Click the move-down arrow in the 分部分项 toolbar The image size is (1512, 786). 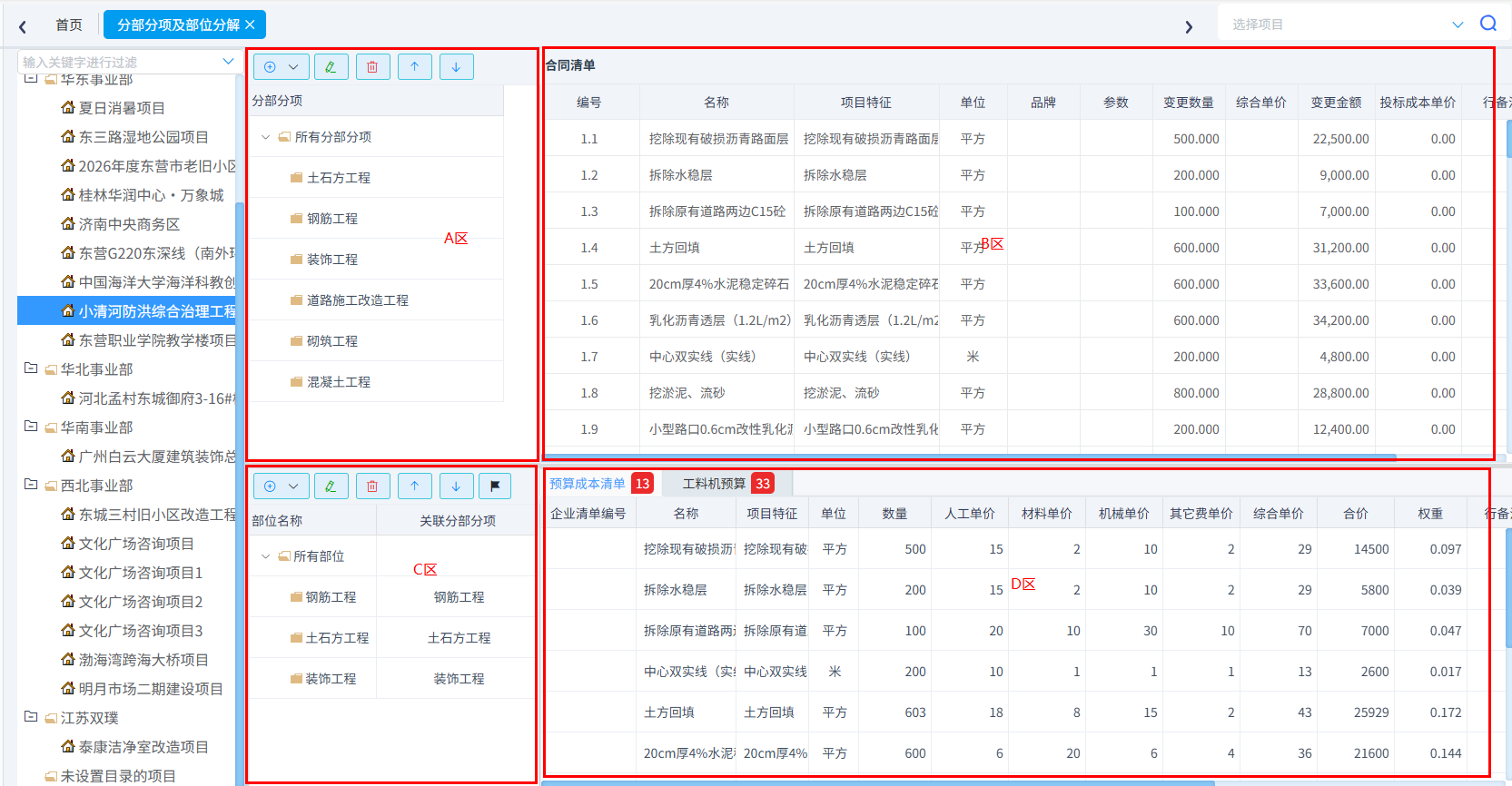pyautogui.click(x=456, y=67)
